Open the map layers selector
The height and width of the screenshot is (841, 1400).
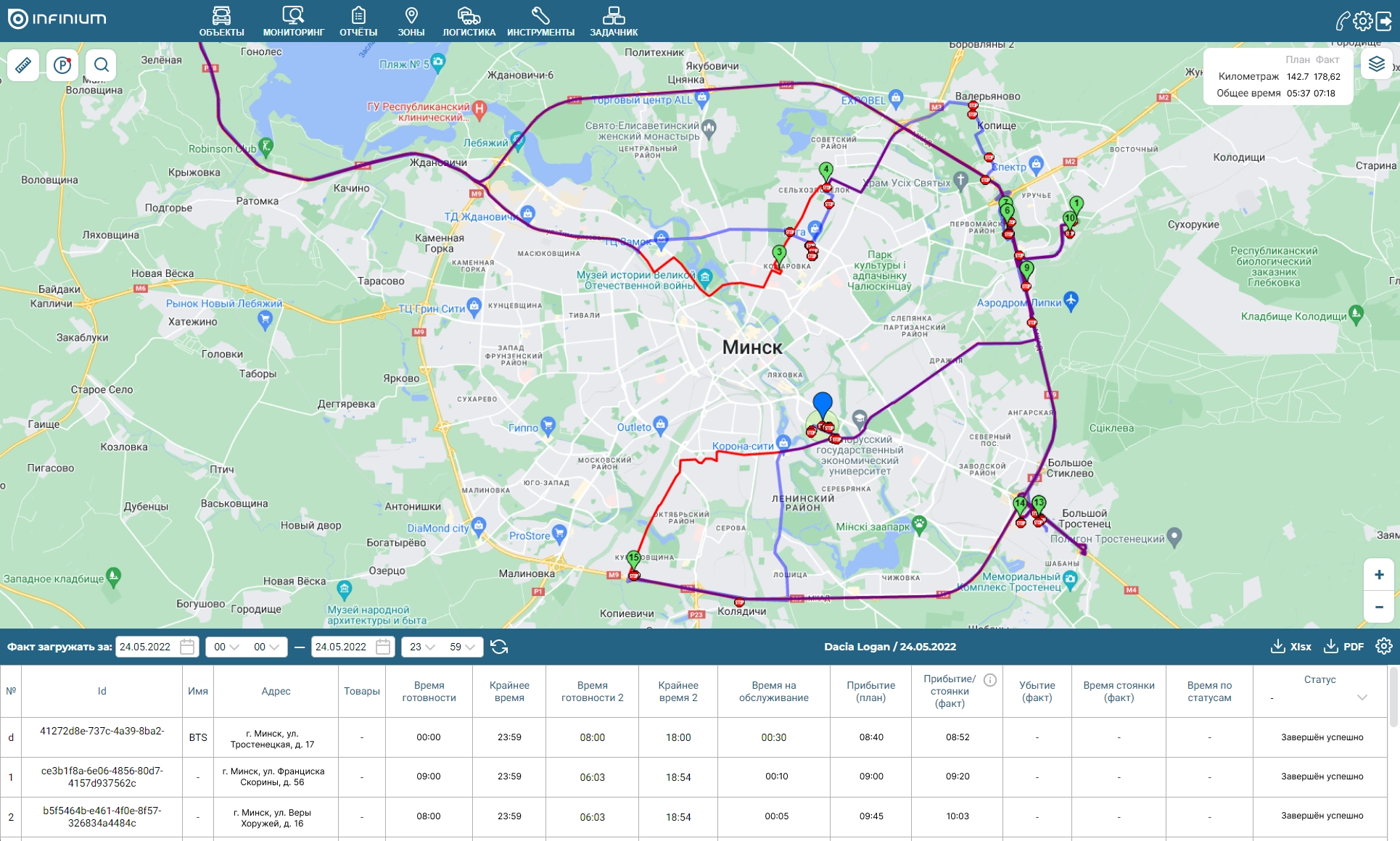pyautogui.click(x=1376, y=65)
